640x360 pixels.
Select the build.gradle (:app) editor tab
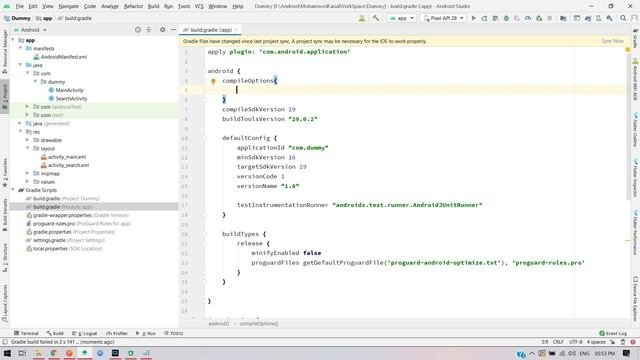tap(211, 30)
